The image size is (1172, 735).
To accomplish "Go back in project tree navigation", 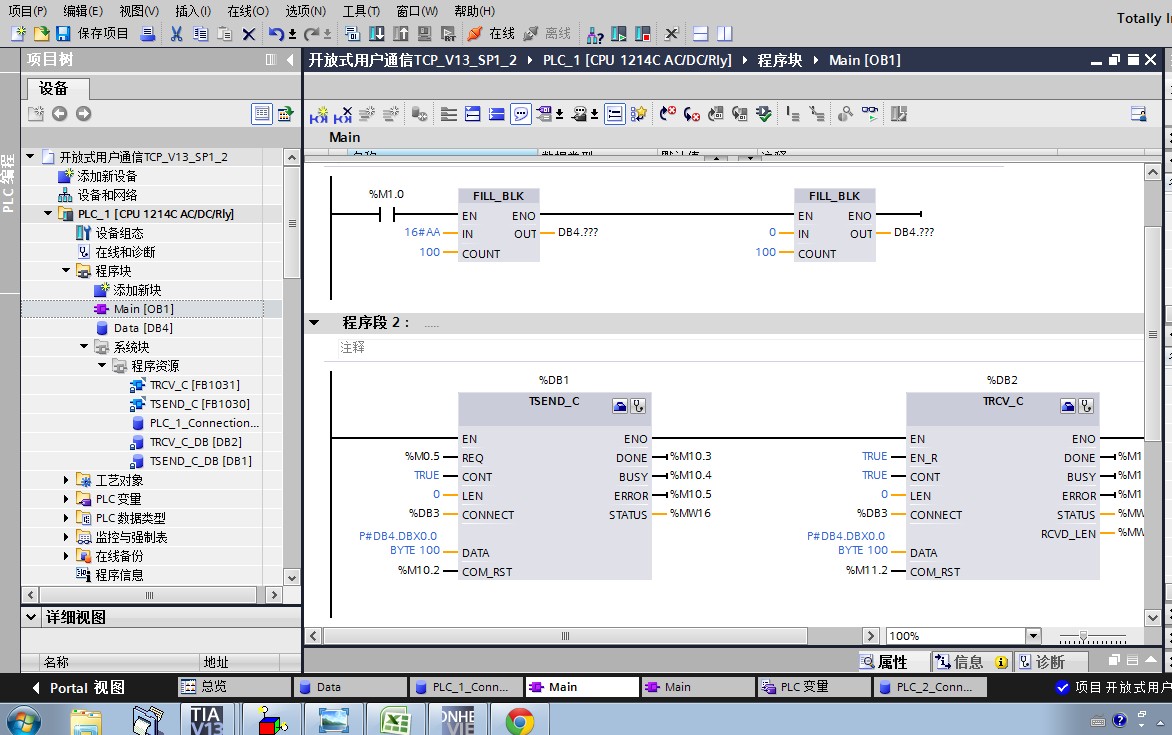I will 60,114.
